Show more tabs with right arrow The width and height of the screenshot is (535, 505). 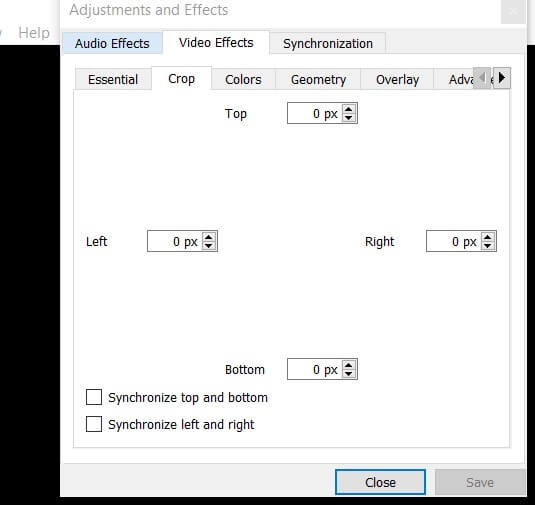click(502, 78)
